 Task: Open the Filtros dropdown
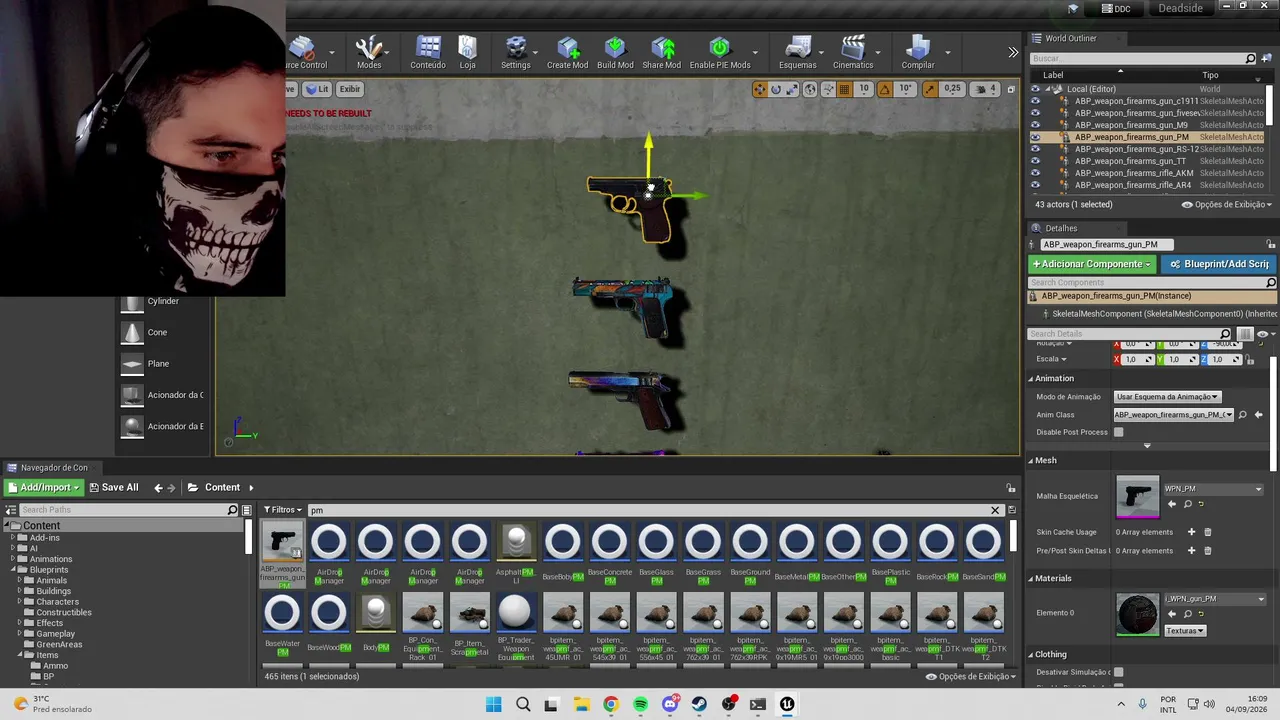tap(283, 510)
